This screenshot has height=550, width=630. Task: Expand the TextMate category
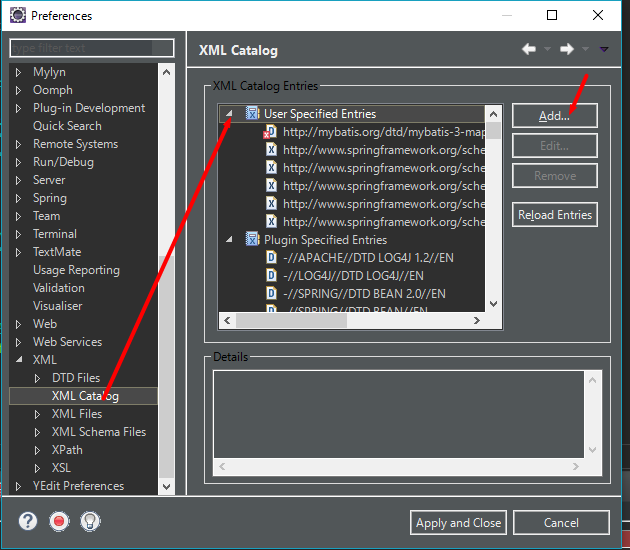(18, 252)
